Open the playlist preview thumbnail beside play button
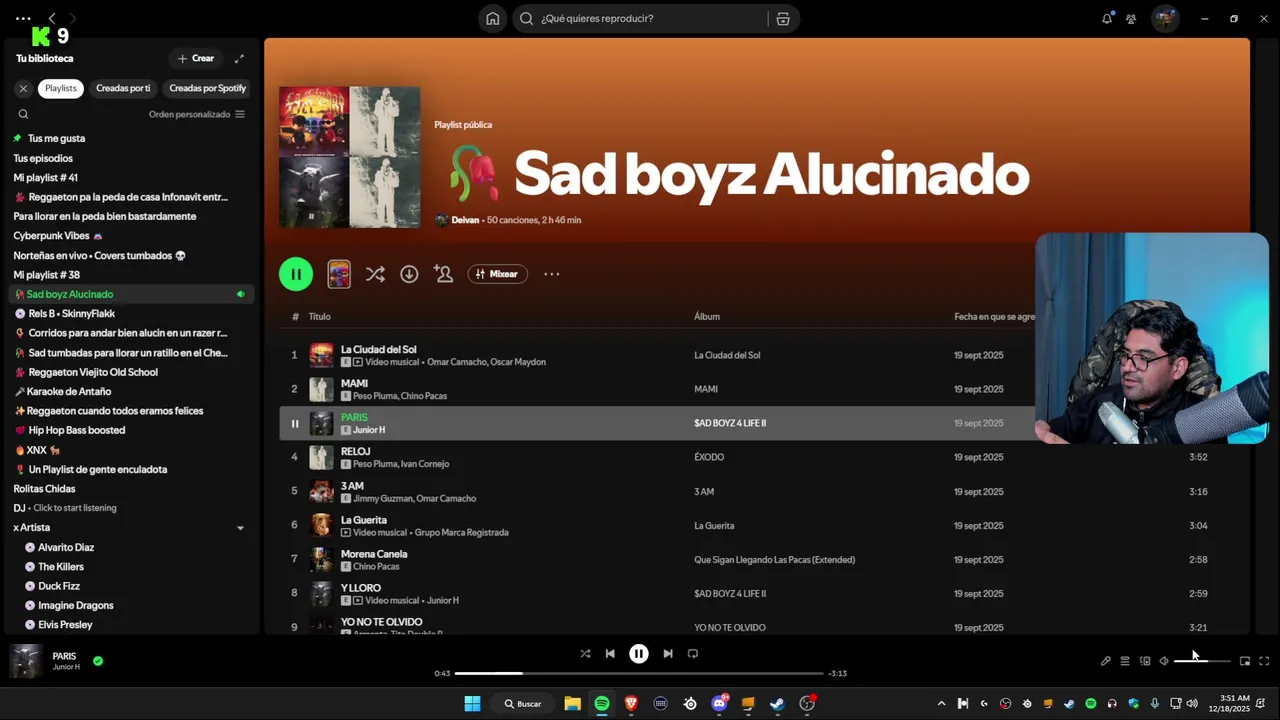This screenshot has width=1280, height=720. coord(339,274)
